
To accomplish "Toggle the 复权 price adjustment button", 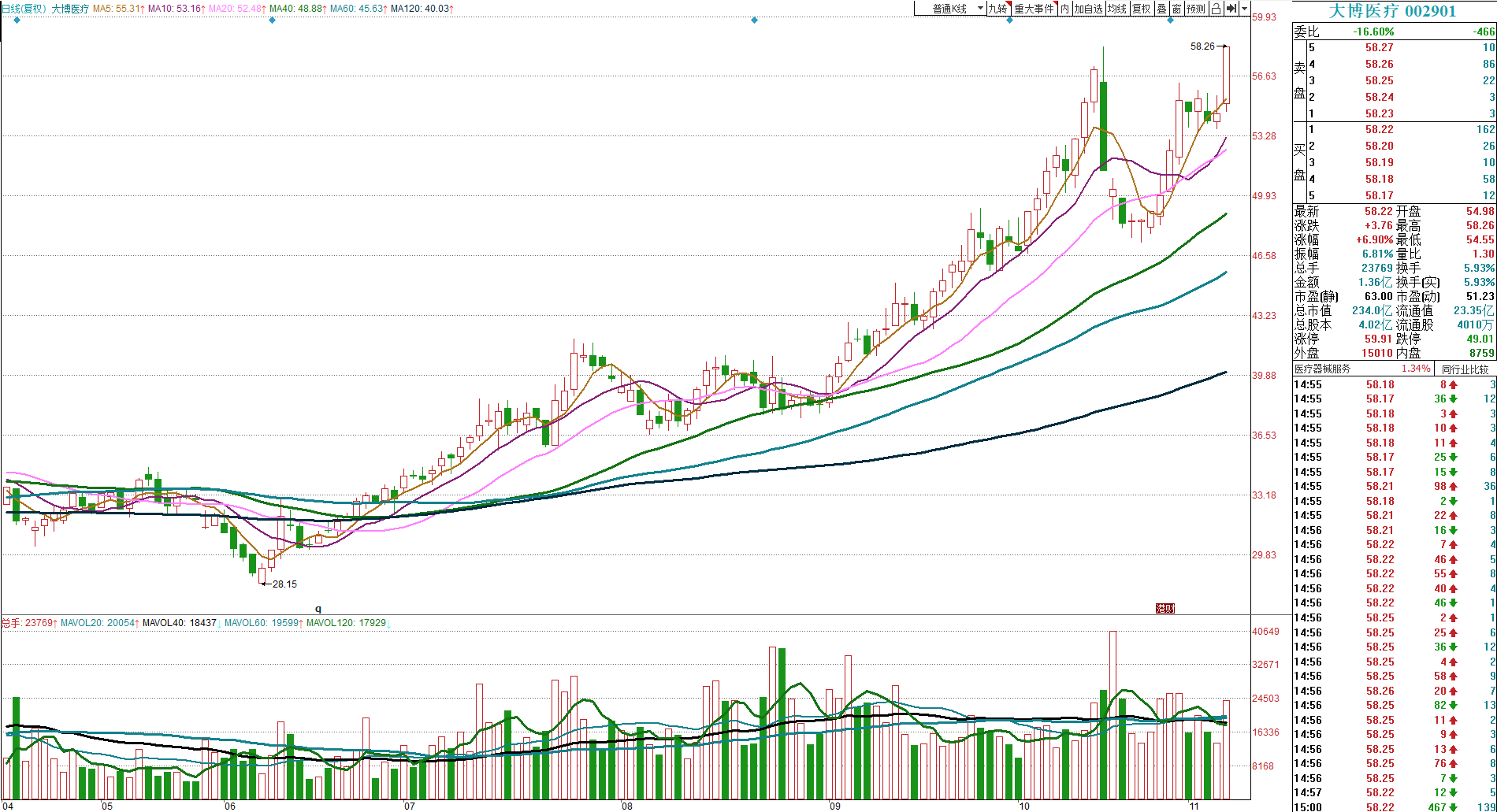I will click(1141, 9).
